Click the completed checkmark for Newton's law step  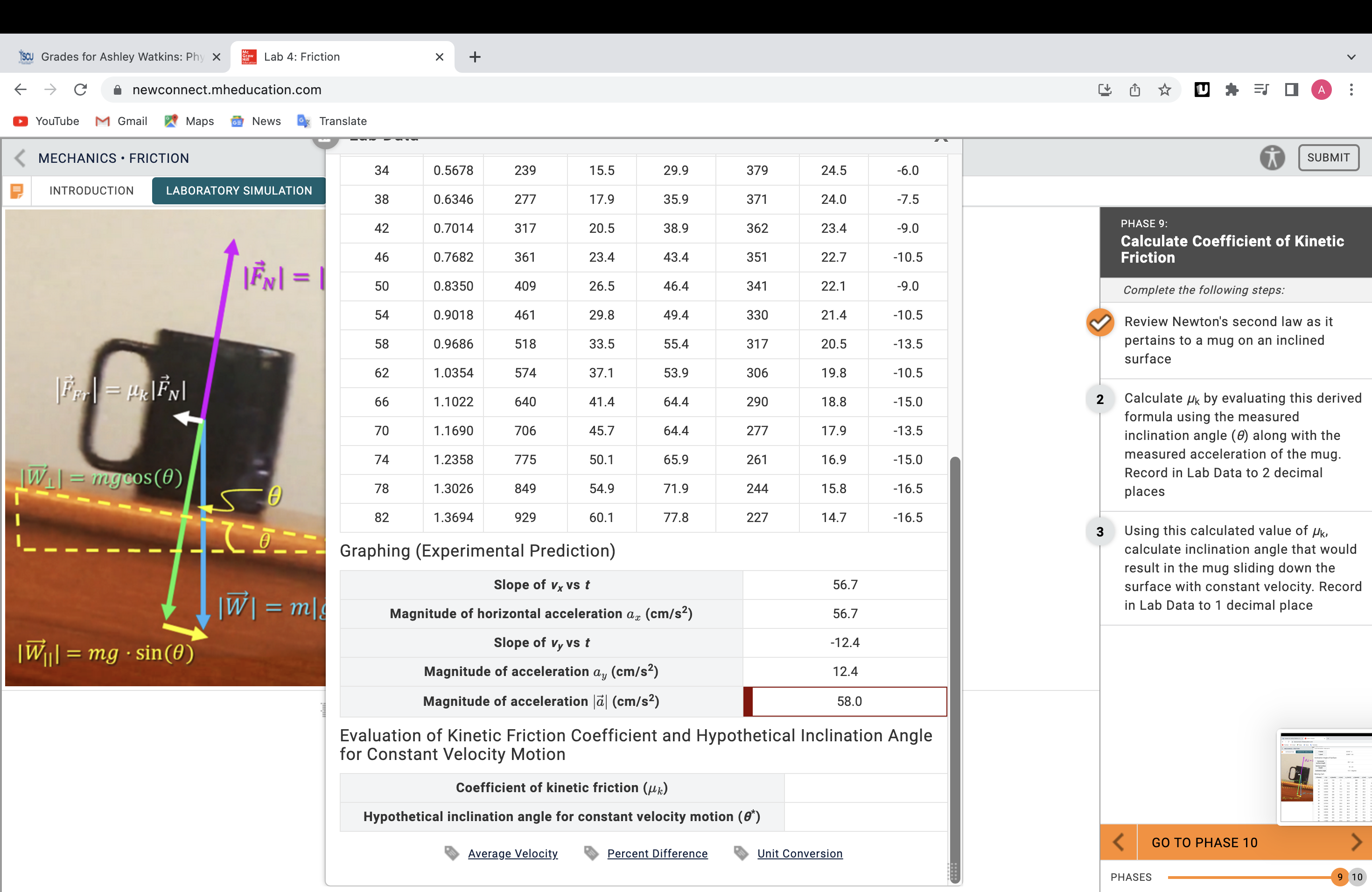point(1100,323)
